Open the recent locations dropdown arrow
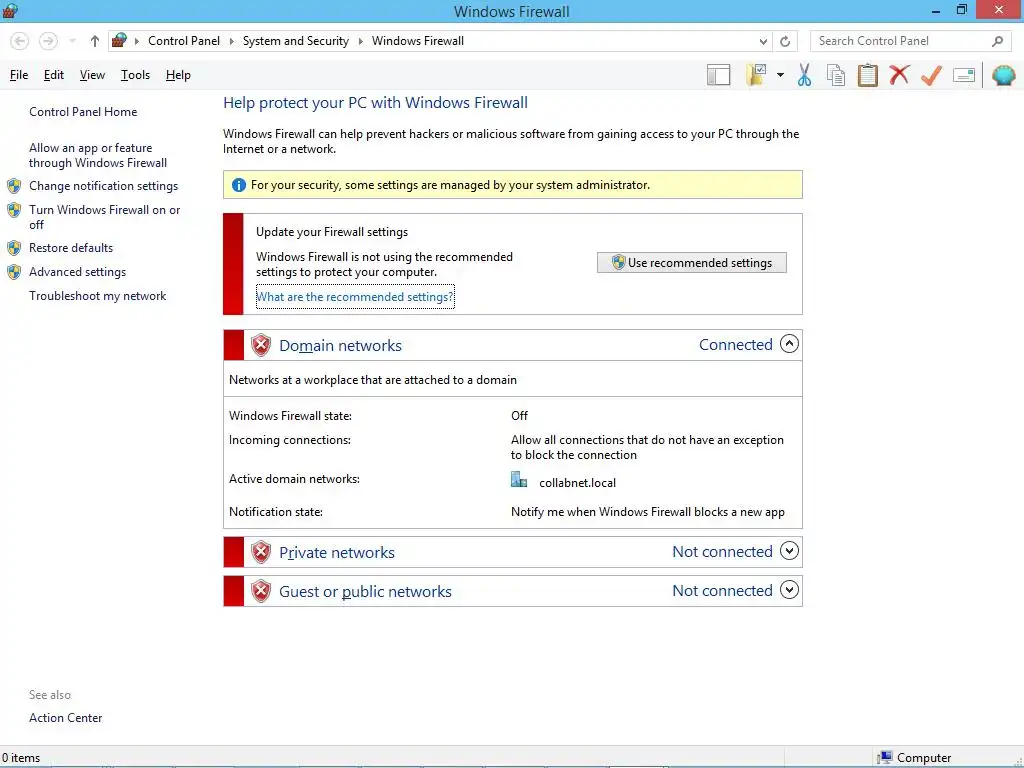The width and height of the screenshot is (1024, 768). [x=72, y=41]
